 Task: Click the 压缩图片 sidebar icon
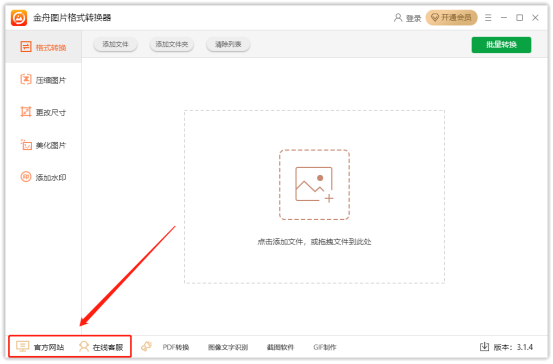(x=26, y=79)
